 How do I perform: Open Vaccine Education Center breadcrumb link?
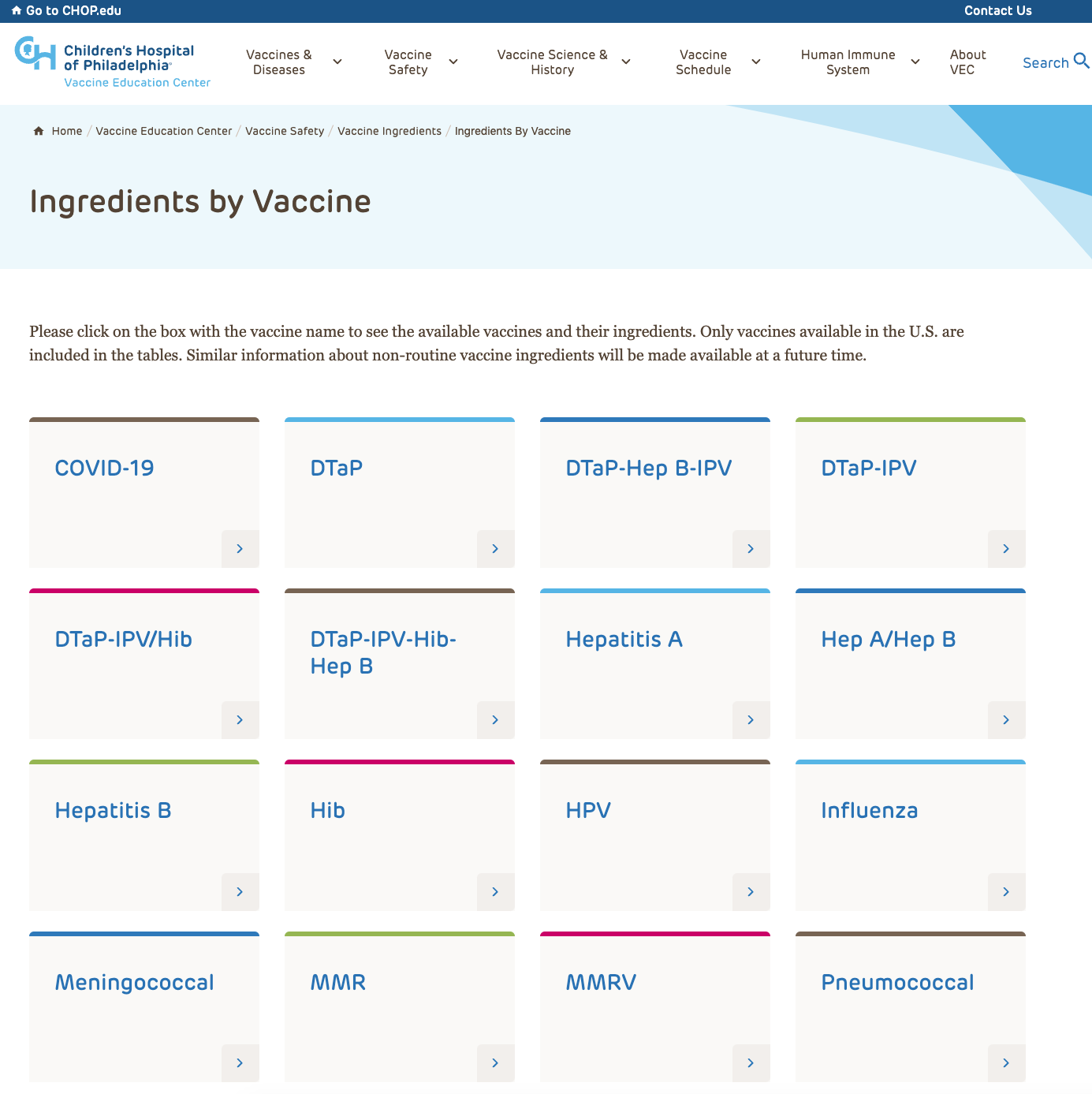pos(164,131)
